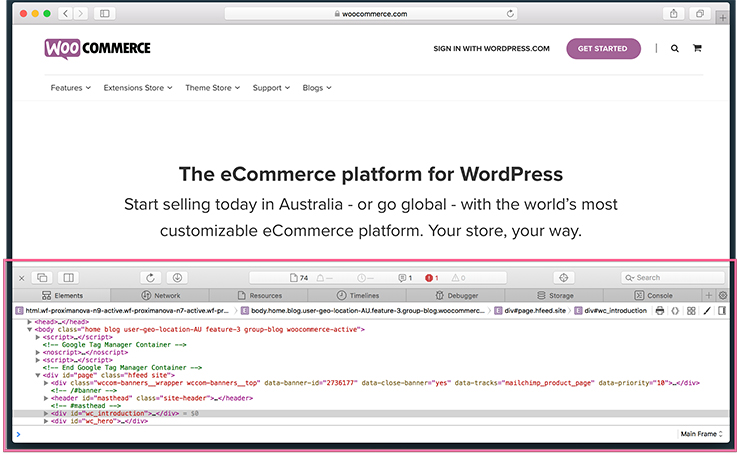Viewport: 740px width, 455px height.
Task: Open the shopping cart icon
Action: (697, 48)
